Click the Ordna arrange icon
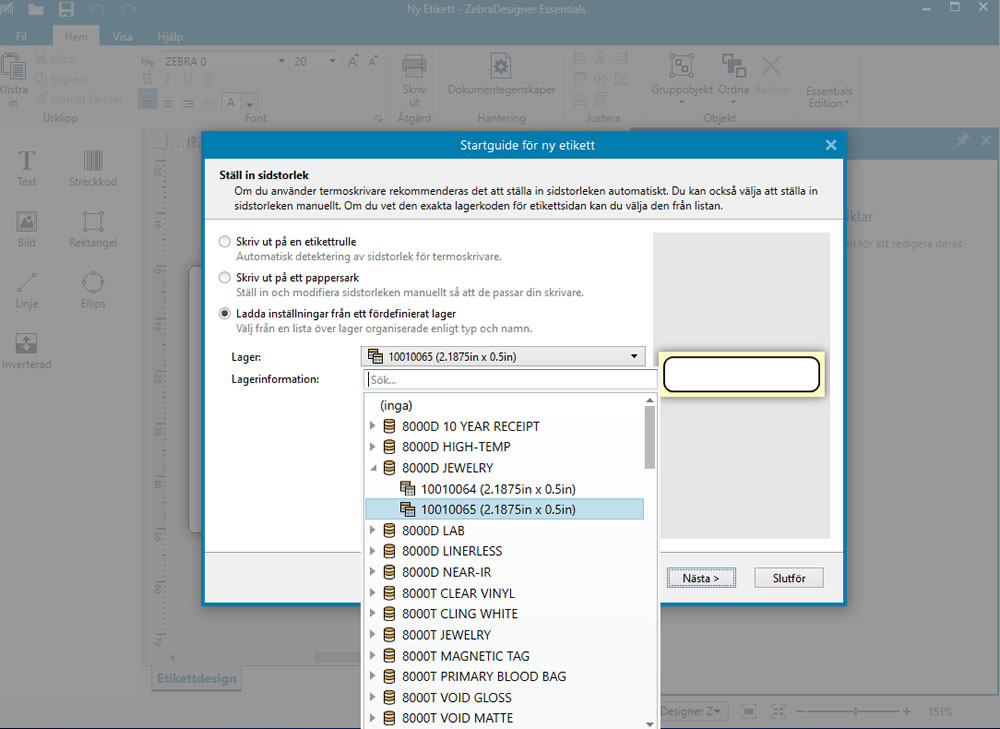 pyautogui.click(x=733, y=66)
